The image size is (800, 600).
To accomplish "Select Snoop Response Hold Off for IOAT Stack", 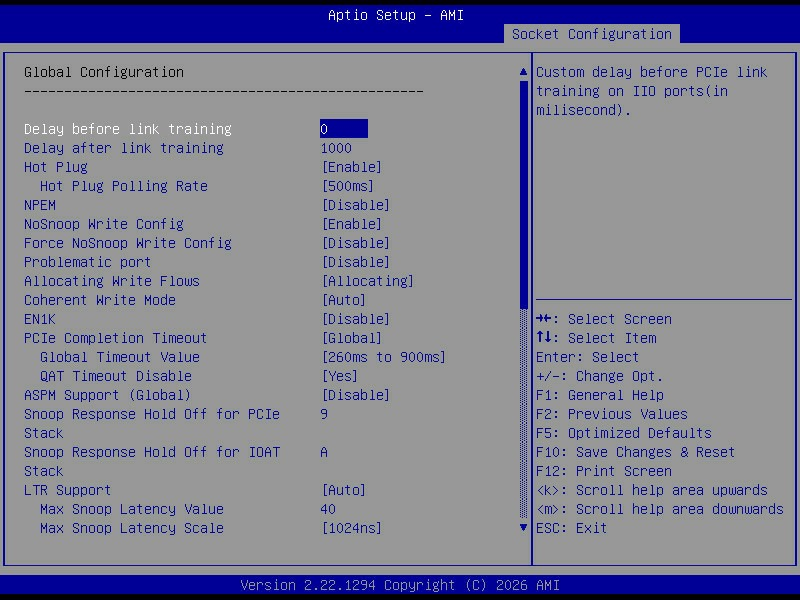I will point(152,462).
